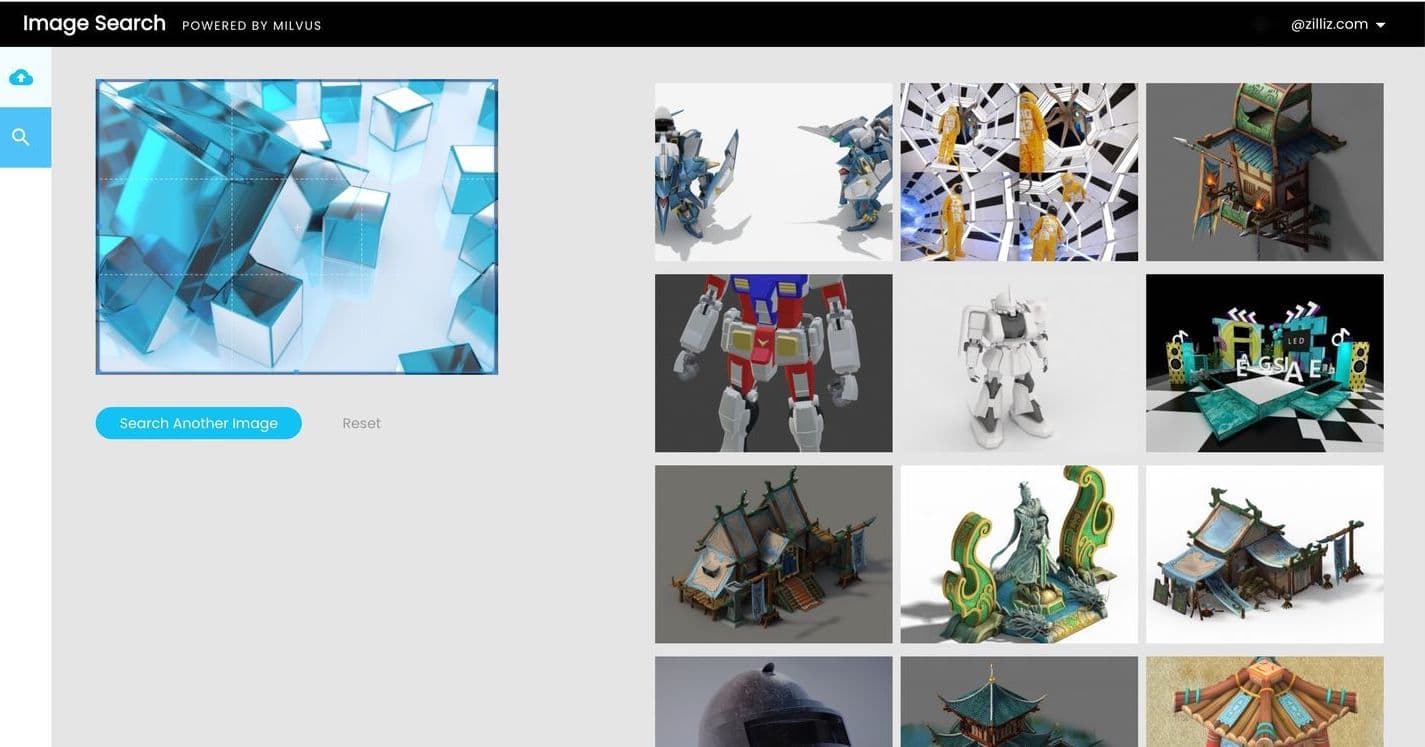Open the dark helmet result at the bottom
Screen dimensions: 1425x747
tap(773, 701)
